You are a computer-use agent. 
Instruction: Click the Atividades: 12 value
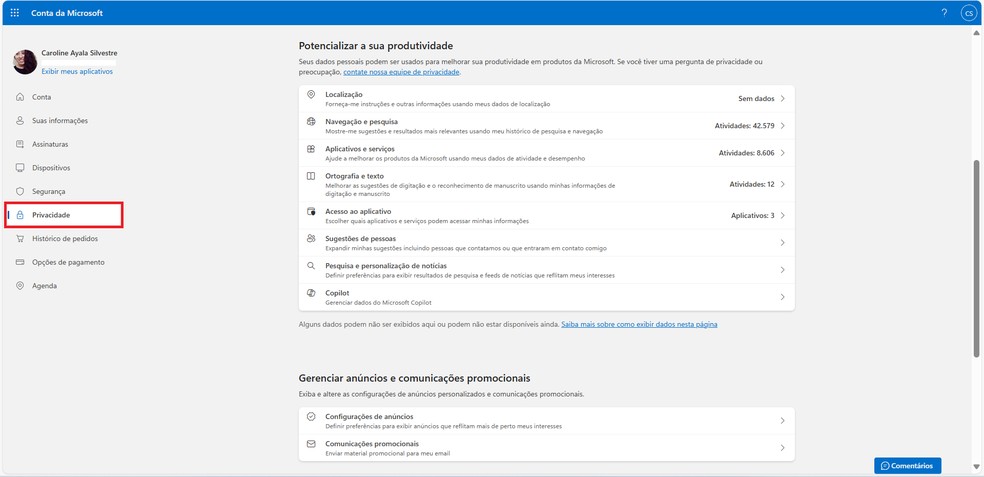752,185
